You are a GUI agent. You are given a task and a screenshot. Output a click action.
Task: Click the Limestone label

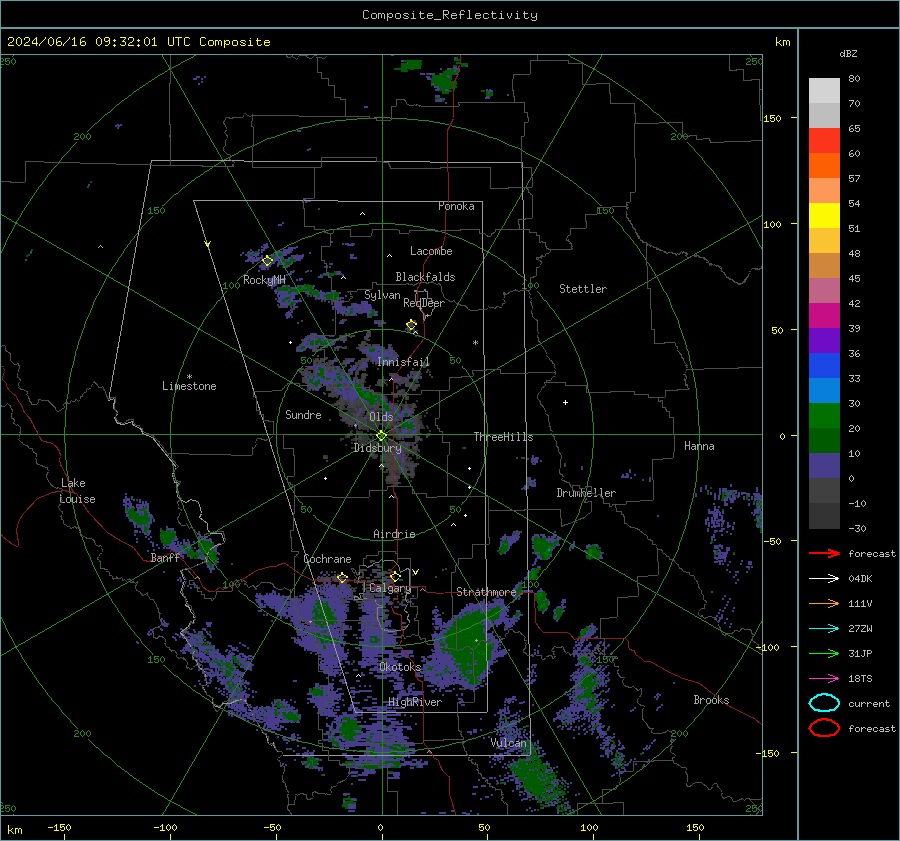[189, 386]
